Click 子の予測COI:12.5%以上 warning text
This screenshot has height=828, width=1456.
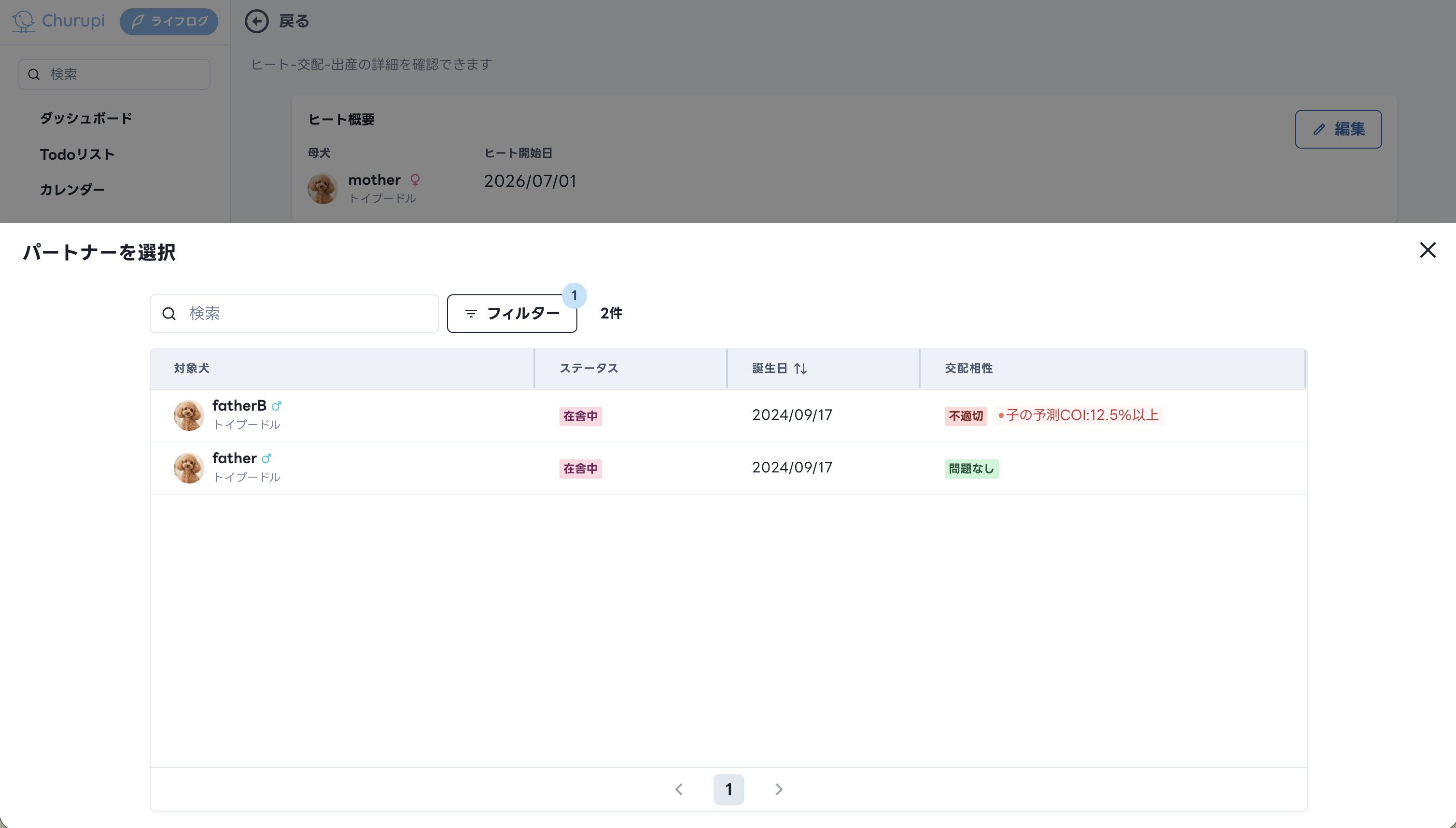coord(1079,415)
